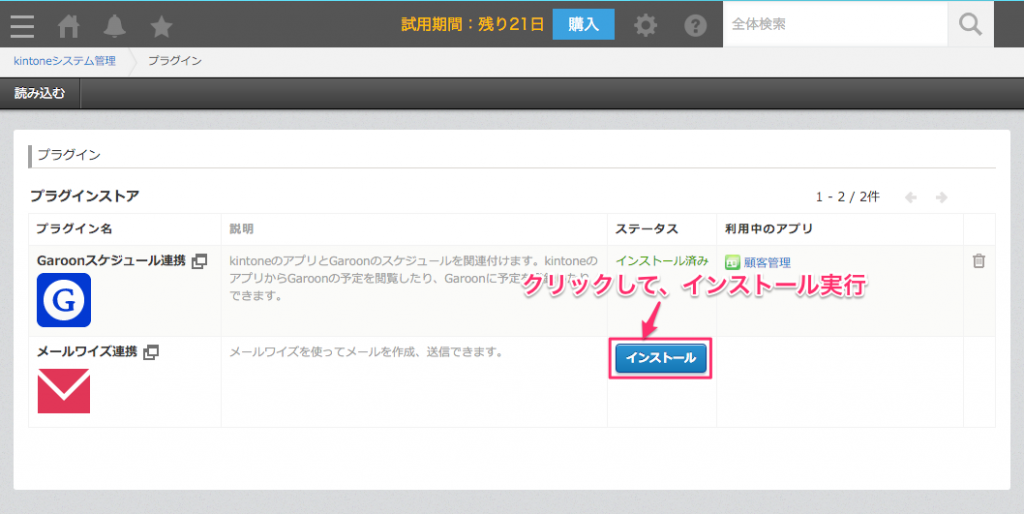
Task: Click the プラグイン breadcrumb text
Action: pos(174,61)
